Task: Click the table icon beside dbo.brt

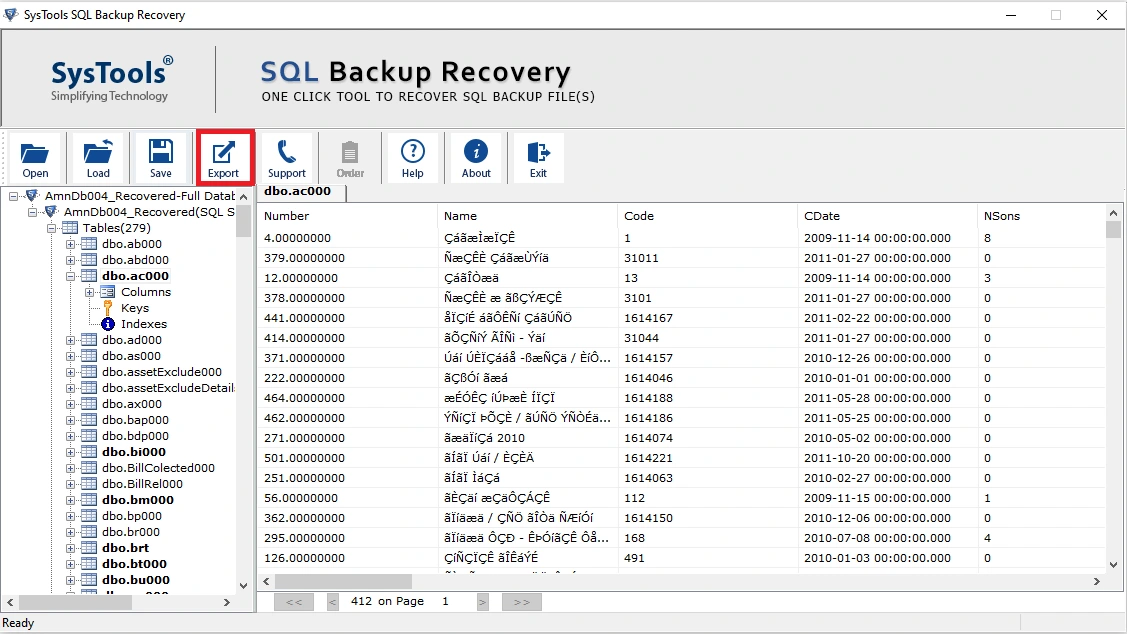Action: [89, 548]
